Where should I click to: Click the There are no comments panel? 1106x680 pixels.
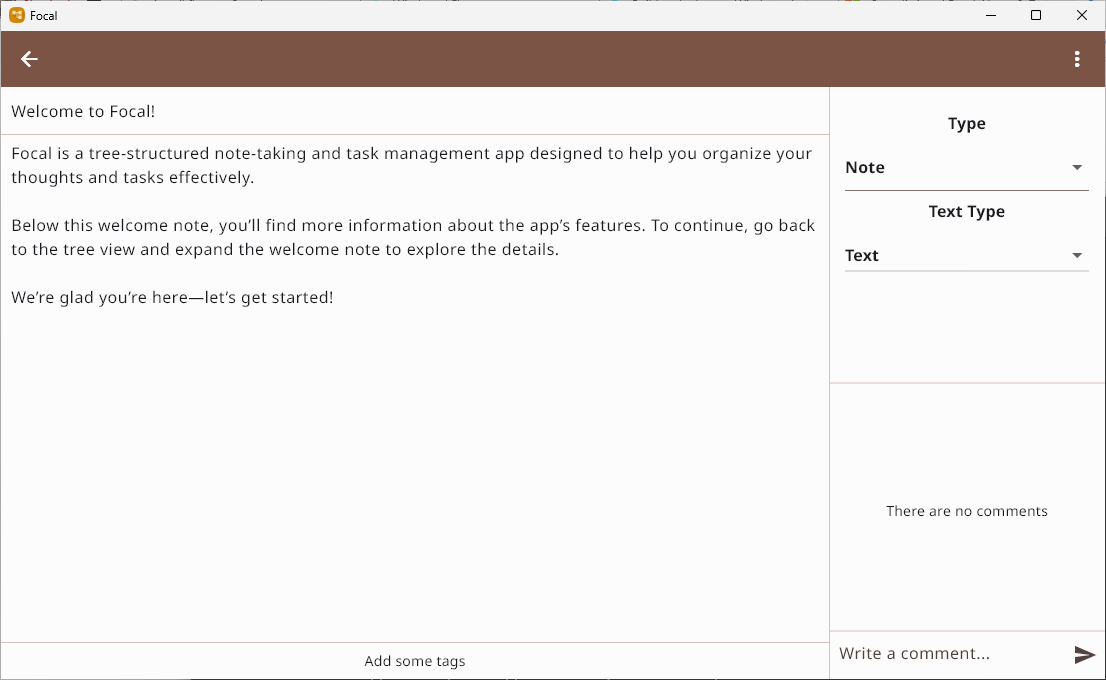pos(966,511)
